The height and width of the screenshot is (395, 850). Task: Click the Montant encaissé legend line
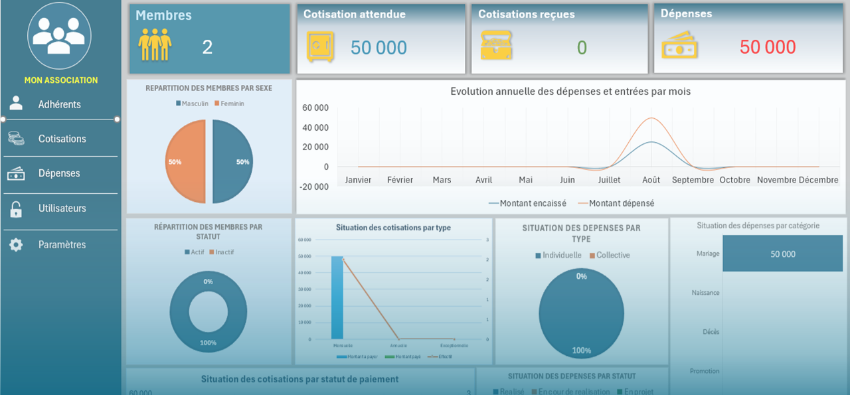coord(493,204)
